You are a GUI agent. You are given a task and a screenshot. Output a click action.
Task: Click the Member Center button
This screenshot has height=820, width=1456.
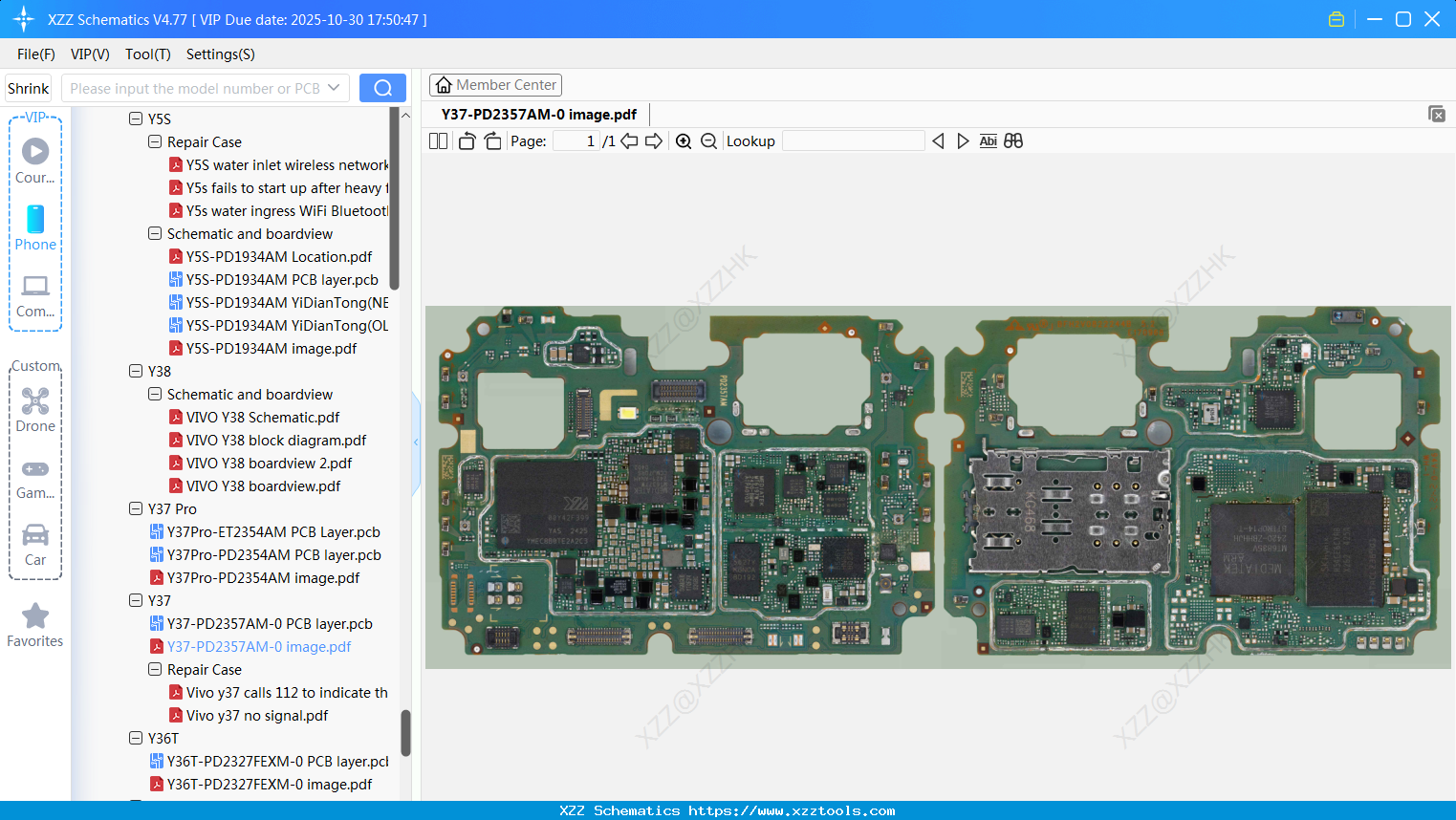pos(495,84)
